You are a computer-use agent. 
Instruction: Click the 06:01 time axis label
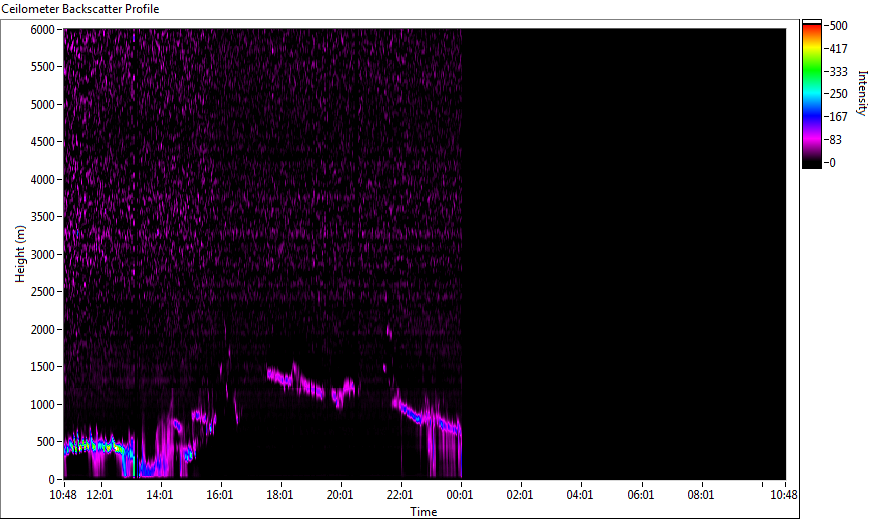pyautogui.click(x=641, y=495)
